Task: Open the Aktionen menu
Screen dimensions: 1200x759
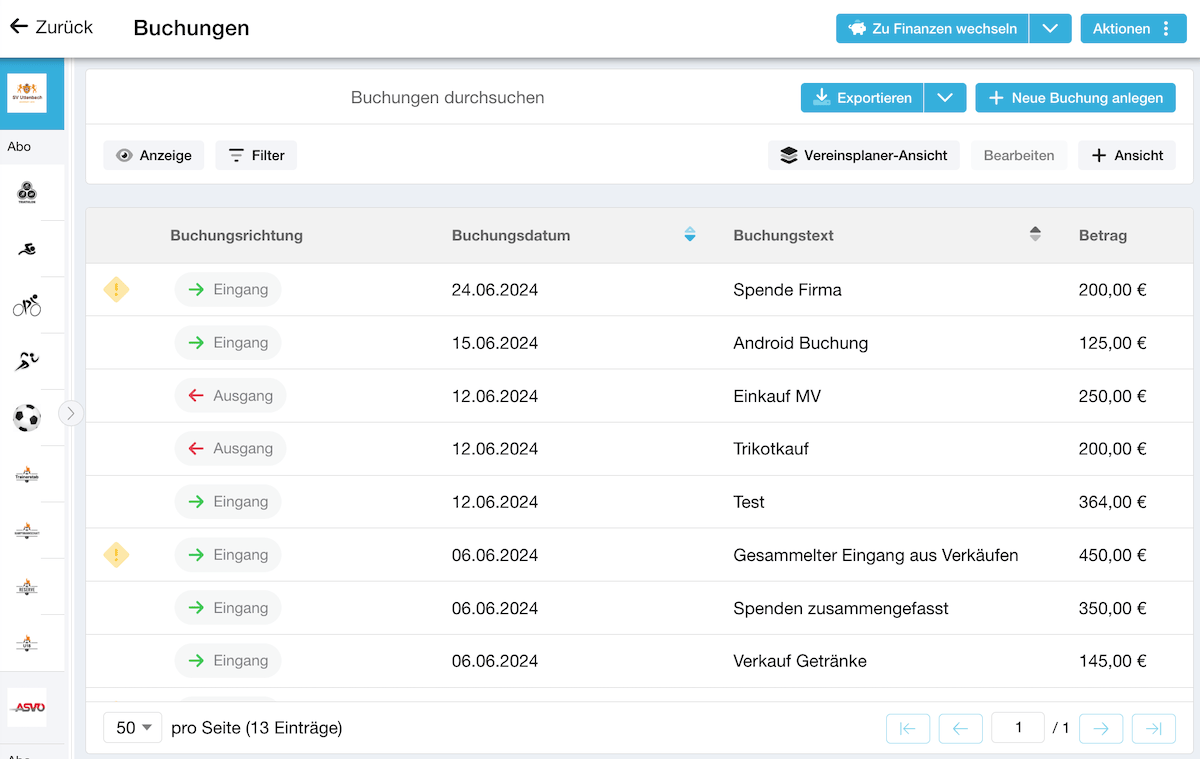Action: (1132, 29)
